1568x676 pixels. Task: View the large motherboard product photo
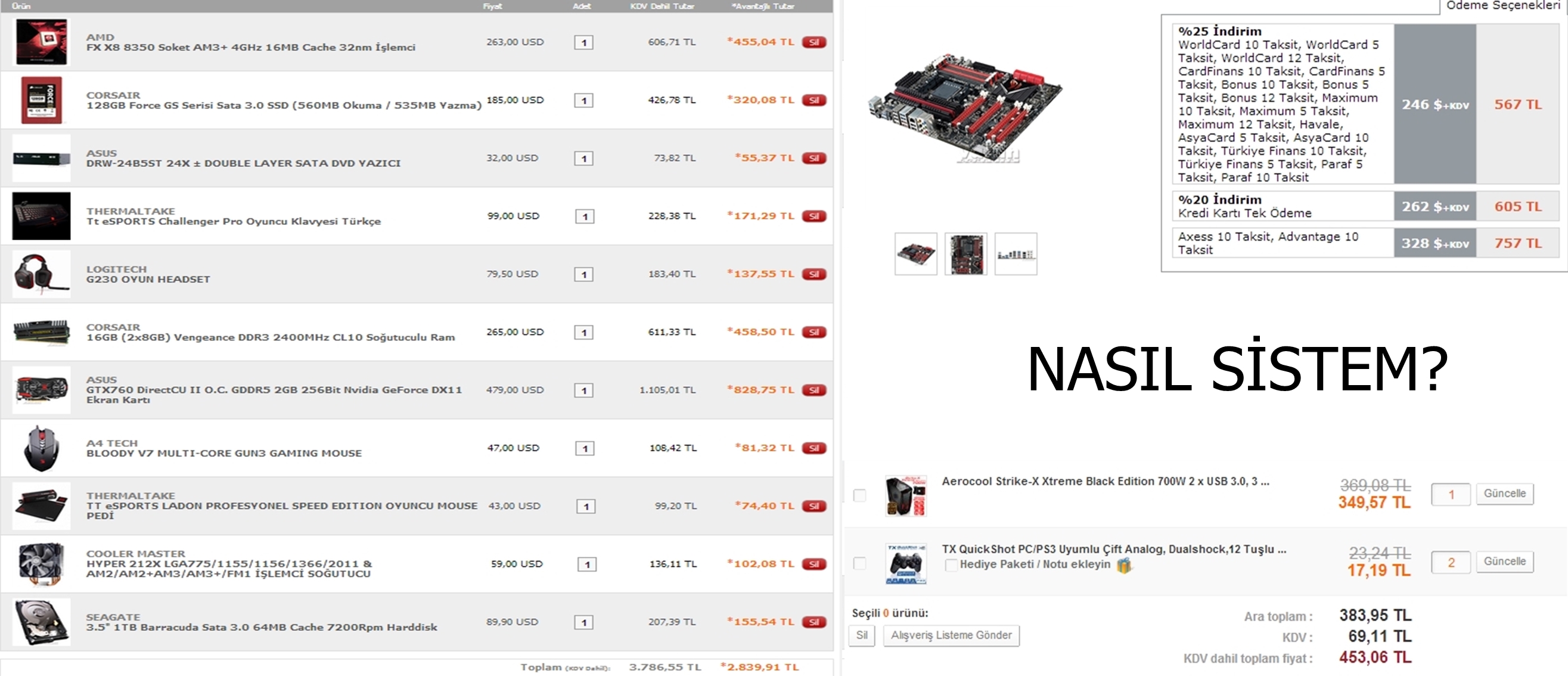pyautogui.click(x=965, y=108)
